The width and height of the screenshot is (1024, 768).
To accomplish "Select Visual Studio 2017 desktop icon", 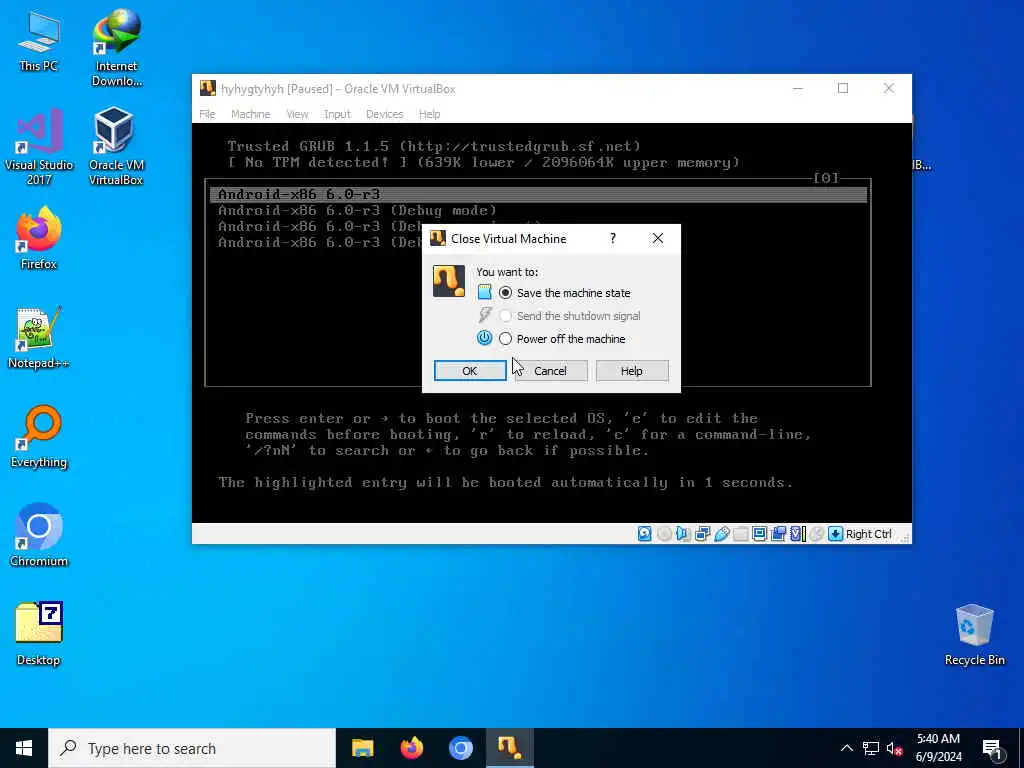I will click(38, 146).
